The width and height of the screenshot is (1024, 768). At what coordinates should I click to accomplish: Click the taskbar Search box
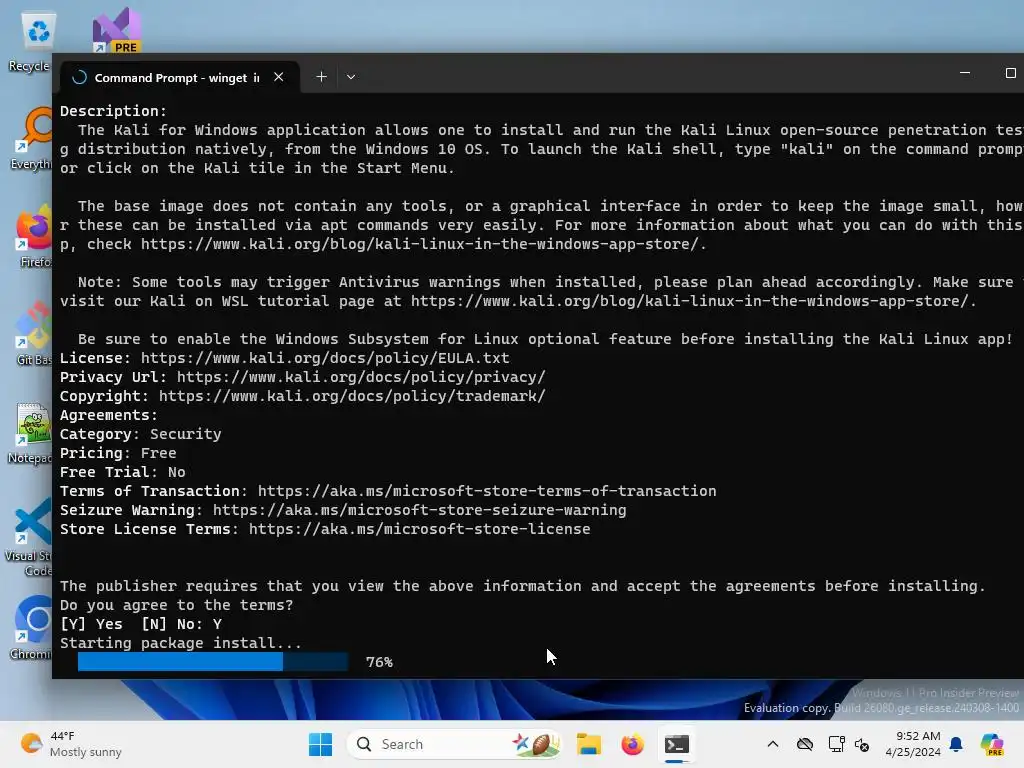(455, 744)
